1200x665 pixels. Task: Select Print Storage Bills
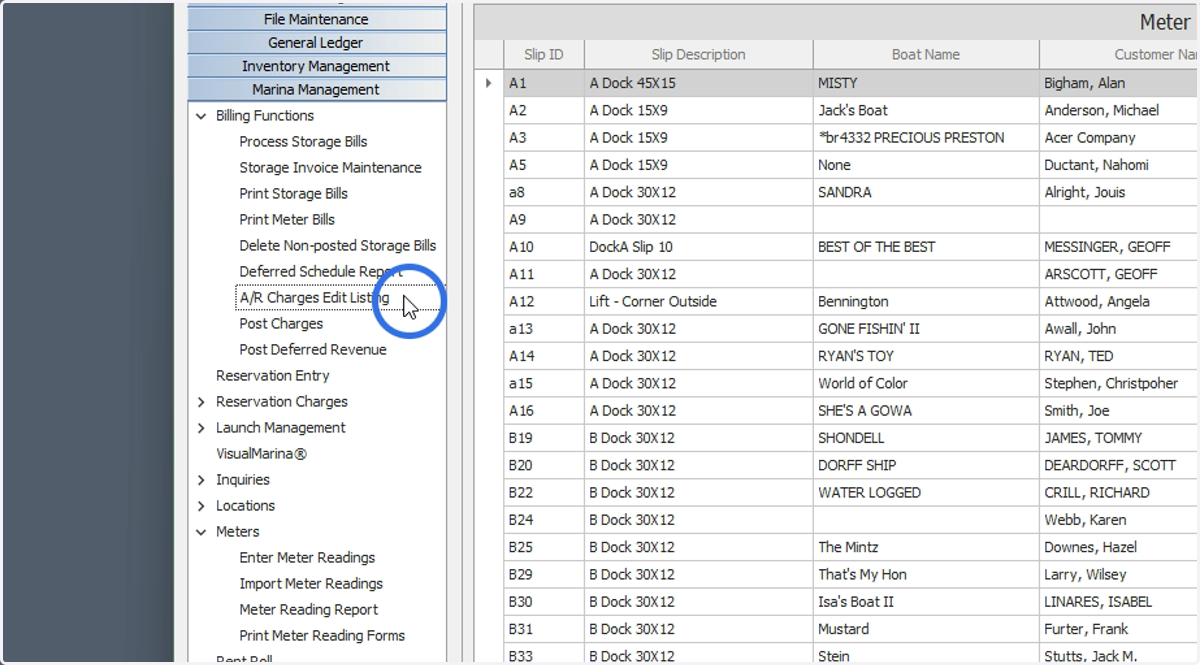coord(293,194)
